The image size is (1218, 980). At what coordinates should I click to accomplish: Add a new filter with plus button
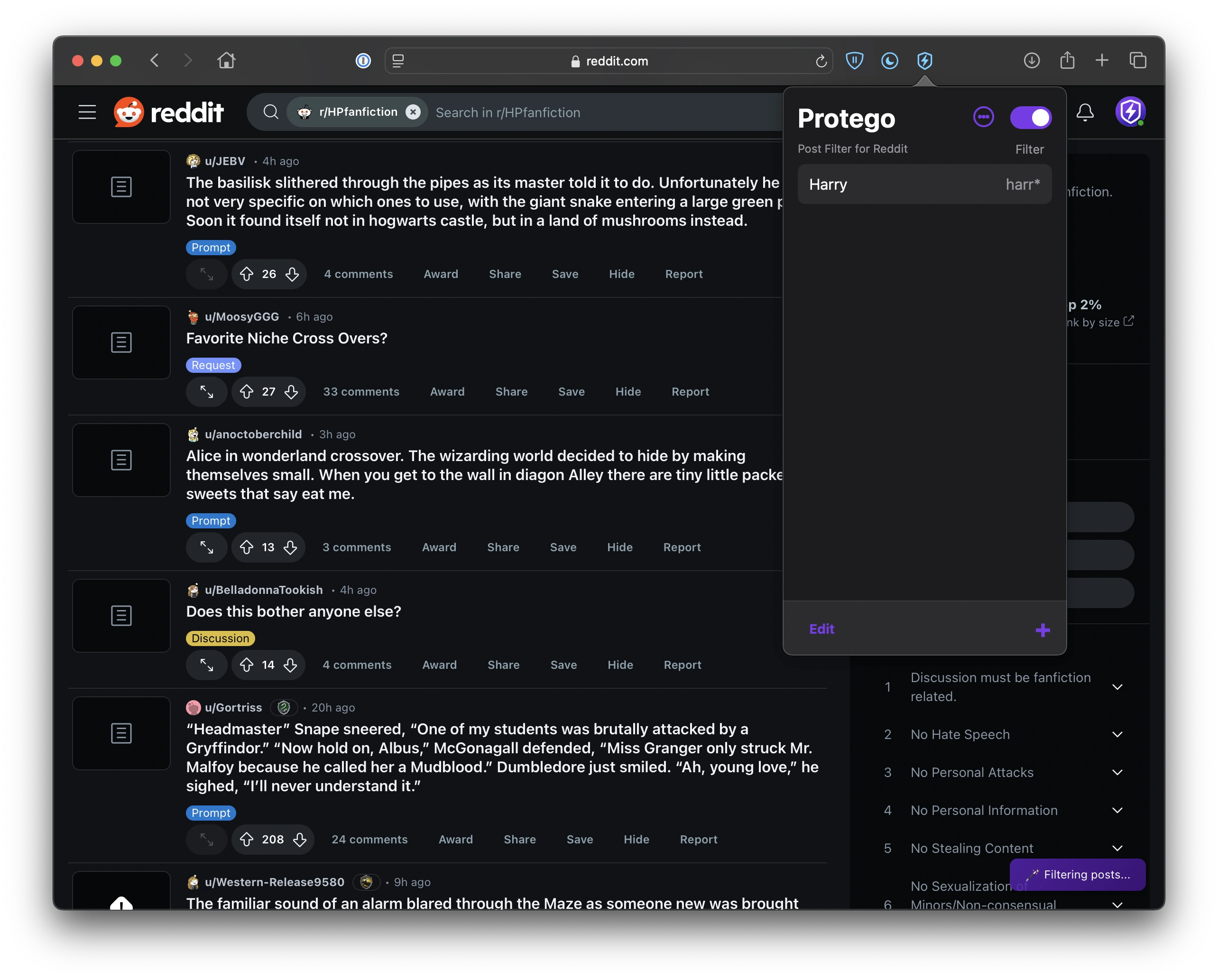coord(1043,629)
